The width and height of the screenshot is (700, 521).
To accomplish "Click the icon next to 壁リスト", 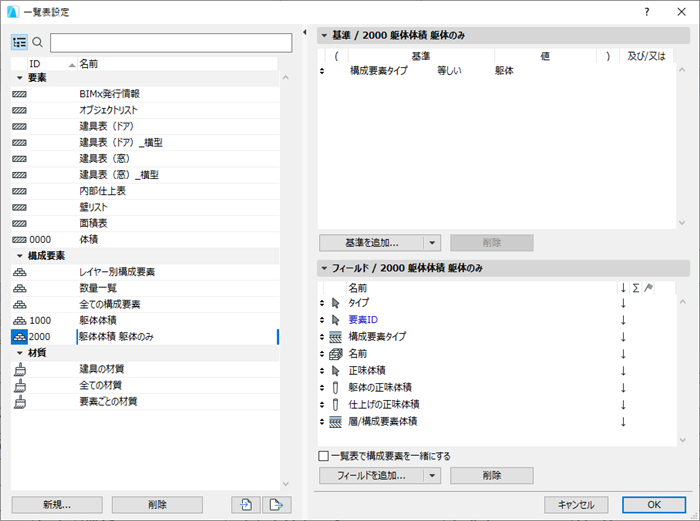I will pyautogui.click(x=19, y=207).
